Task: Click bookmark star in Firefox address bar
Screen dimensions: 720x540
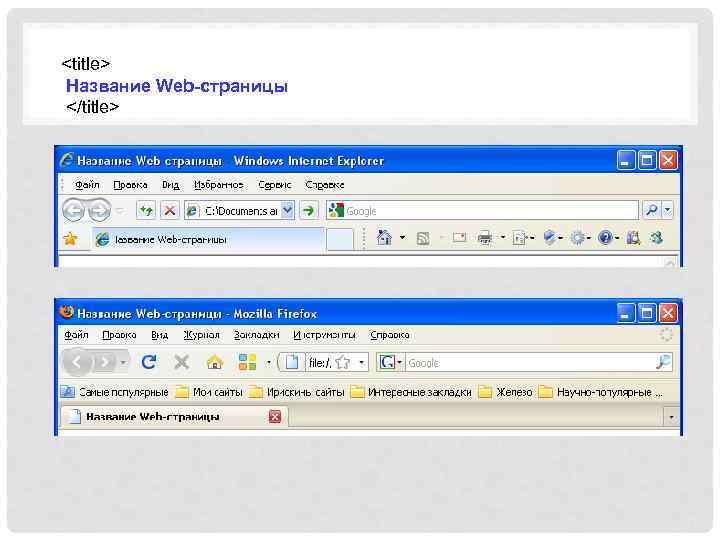Action: click(343, 362)
